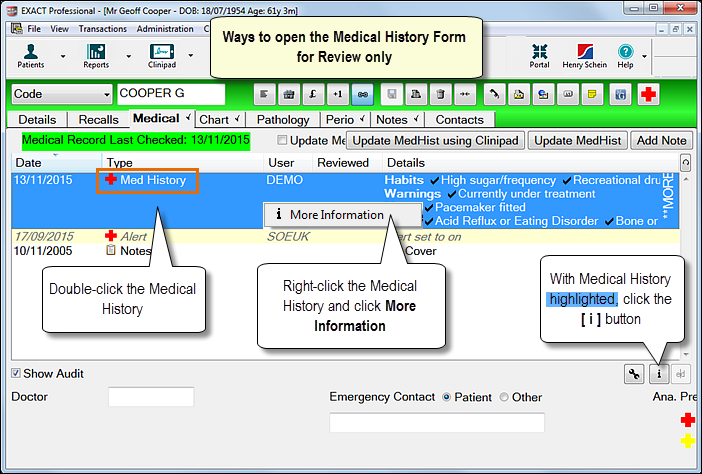
Task: Switch to the Contacts tab
Action: 459,120
